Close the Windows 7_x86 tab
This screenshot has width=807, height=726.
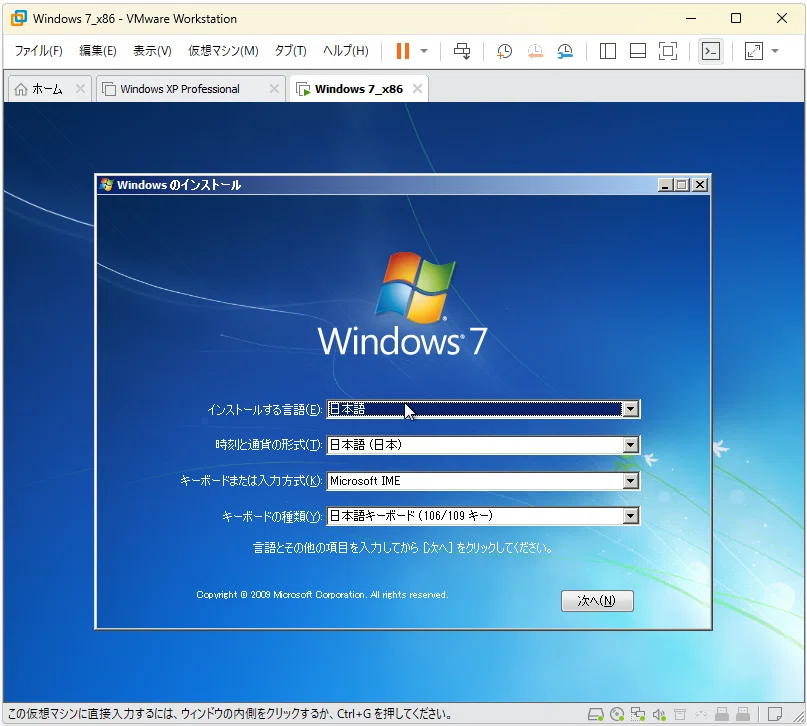[417, 88]
